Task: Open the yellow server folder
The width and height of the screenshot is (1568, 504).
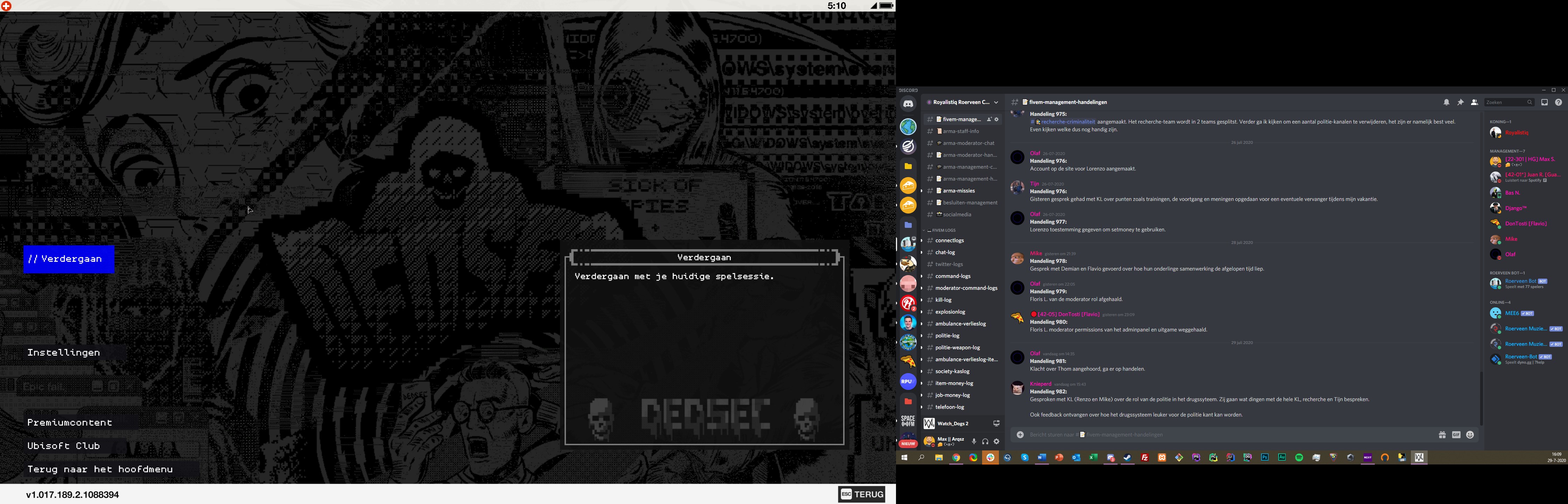Action: pyautogui.click(x=908, y=166)
